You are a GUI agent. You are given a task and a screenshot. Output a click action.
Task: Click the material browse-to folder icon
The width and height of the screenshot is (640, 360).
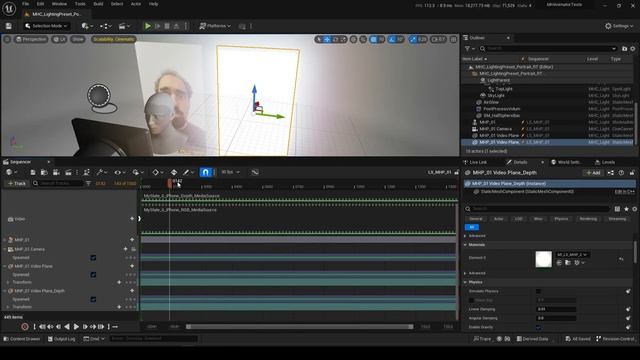click(x=568, y=263)
